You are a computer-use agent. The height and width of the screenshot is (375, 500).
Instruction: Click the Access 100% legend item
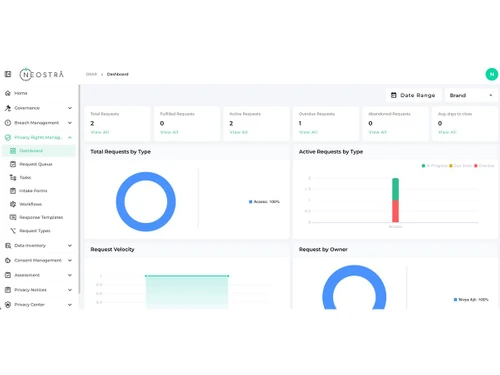(264, 202)
